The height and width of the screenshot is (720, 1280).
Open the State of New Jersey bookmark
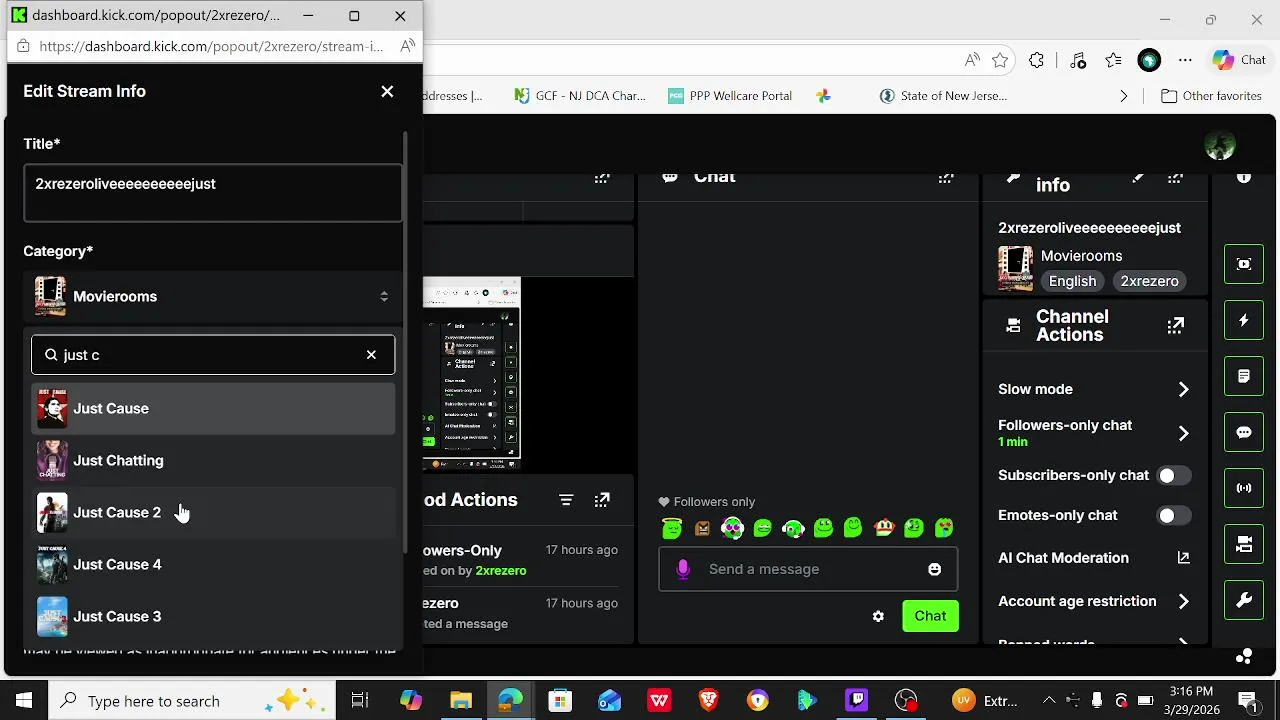point(943,96)
